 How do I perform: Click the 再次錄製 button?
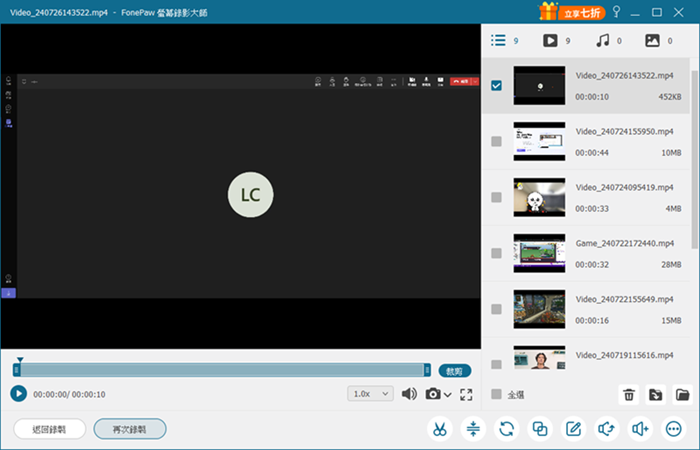[130, 429]
